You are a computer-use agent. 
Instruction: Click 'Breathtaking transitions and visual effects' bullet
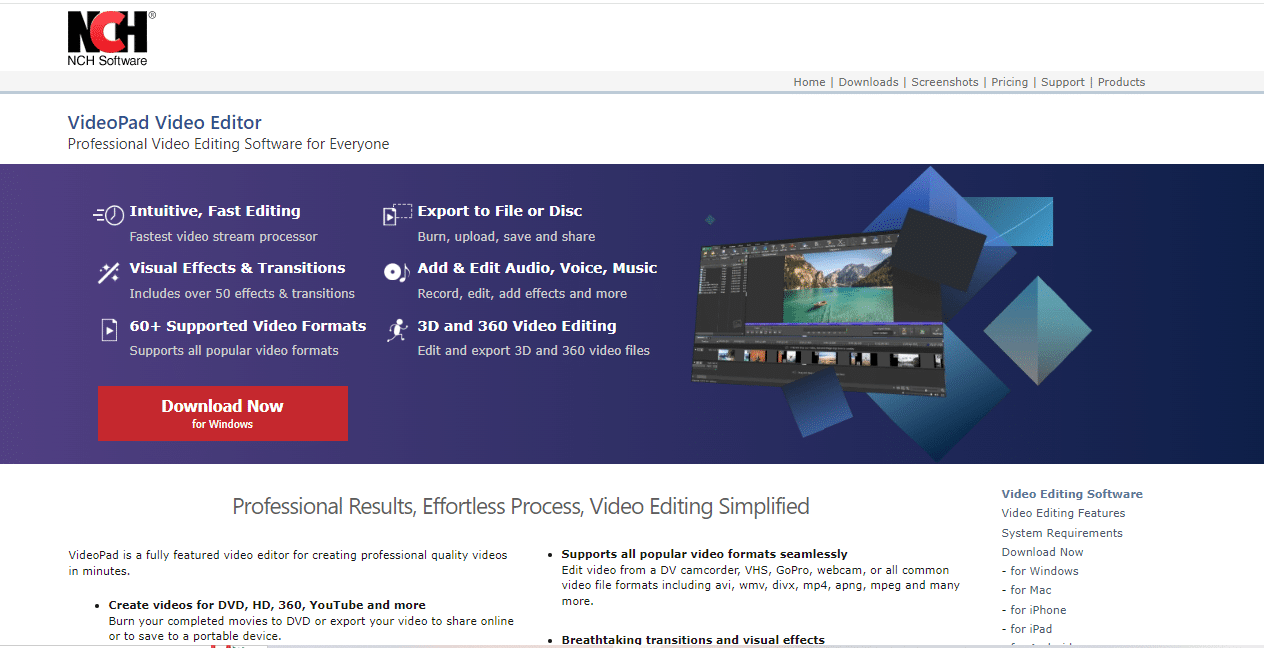click(x=693, y=640)
